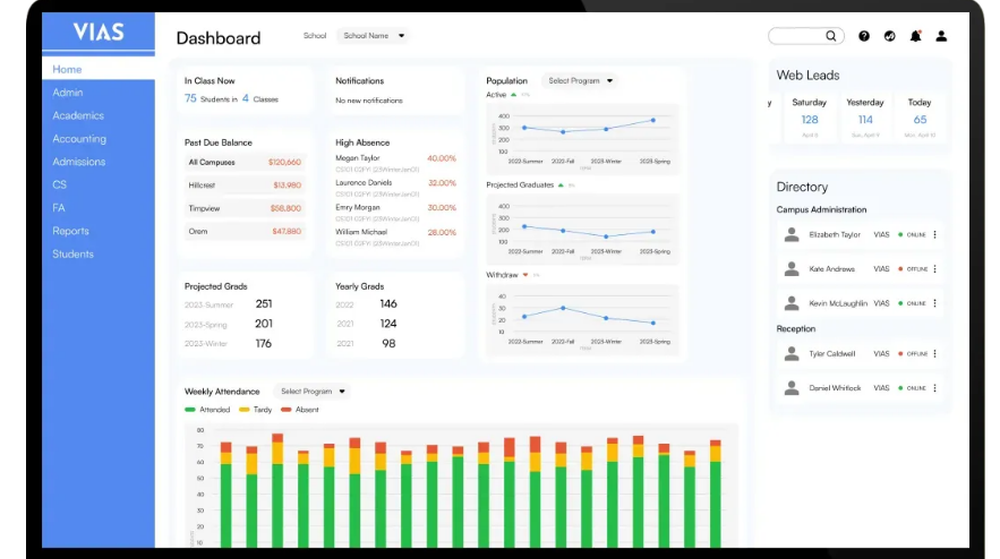Click the yearly grads value 146
Screen dimensions: 1000x559
388,304
